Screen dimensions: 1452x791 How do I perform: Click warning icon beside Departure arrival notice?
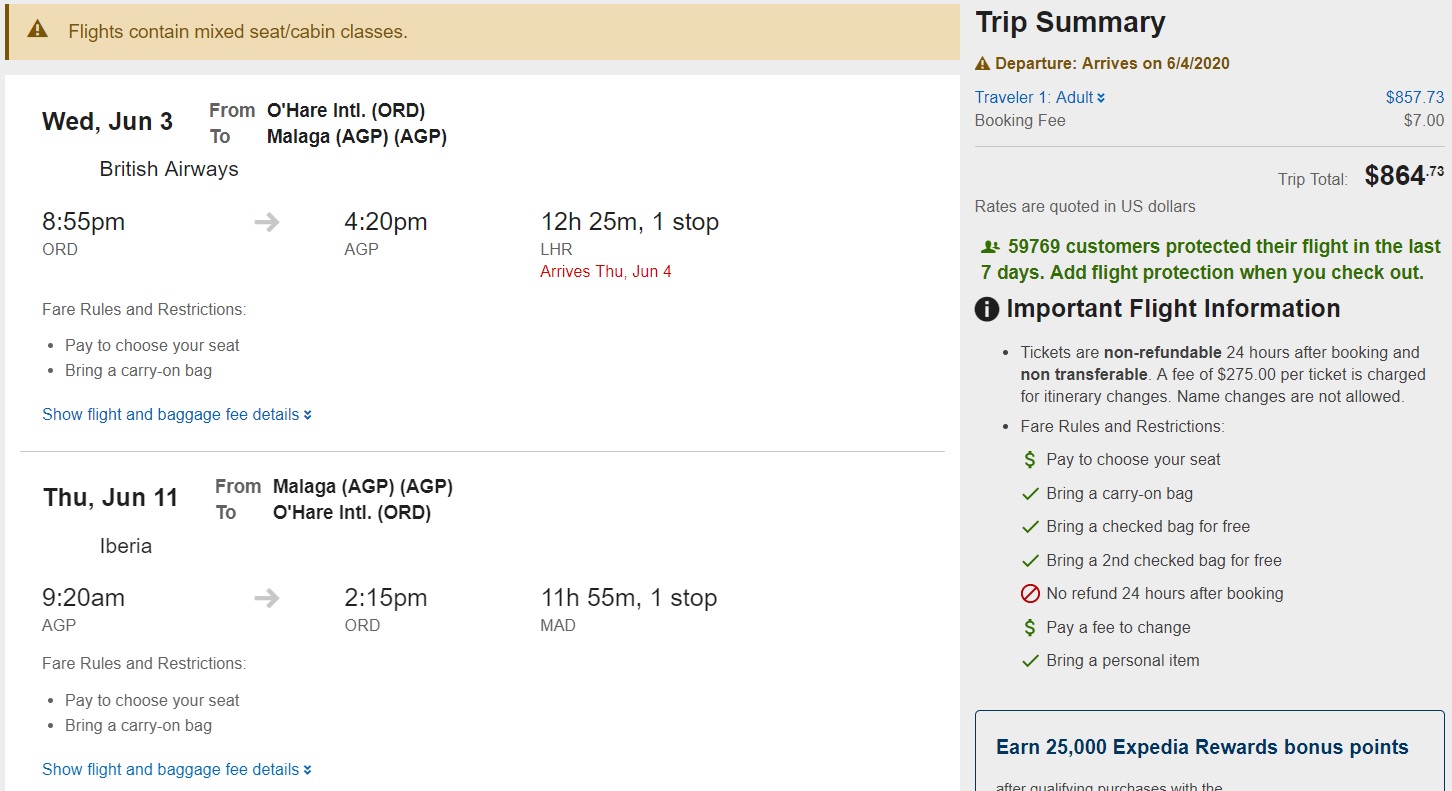tap(983, 64)
